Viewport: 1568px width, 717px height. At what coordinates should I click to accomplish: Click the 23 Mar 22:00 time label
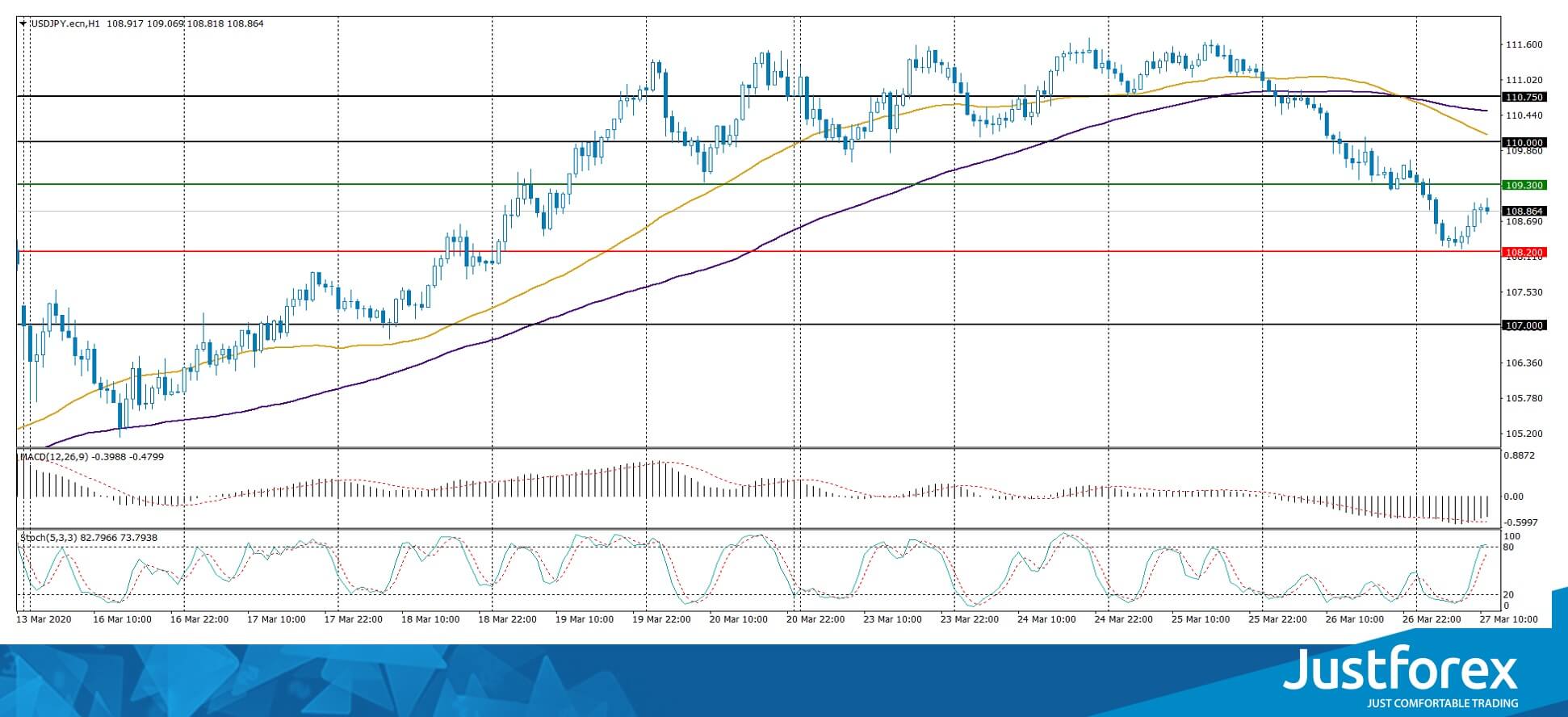click(969, 619)
